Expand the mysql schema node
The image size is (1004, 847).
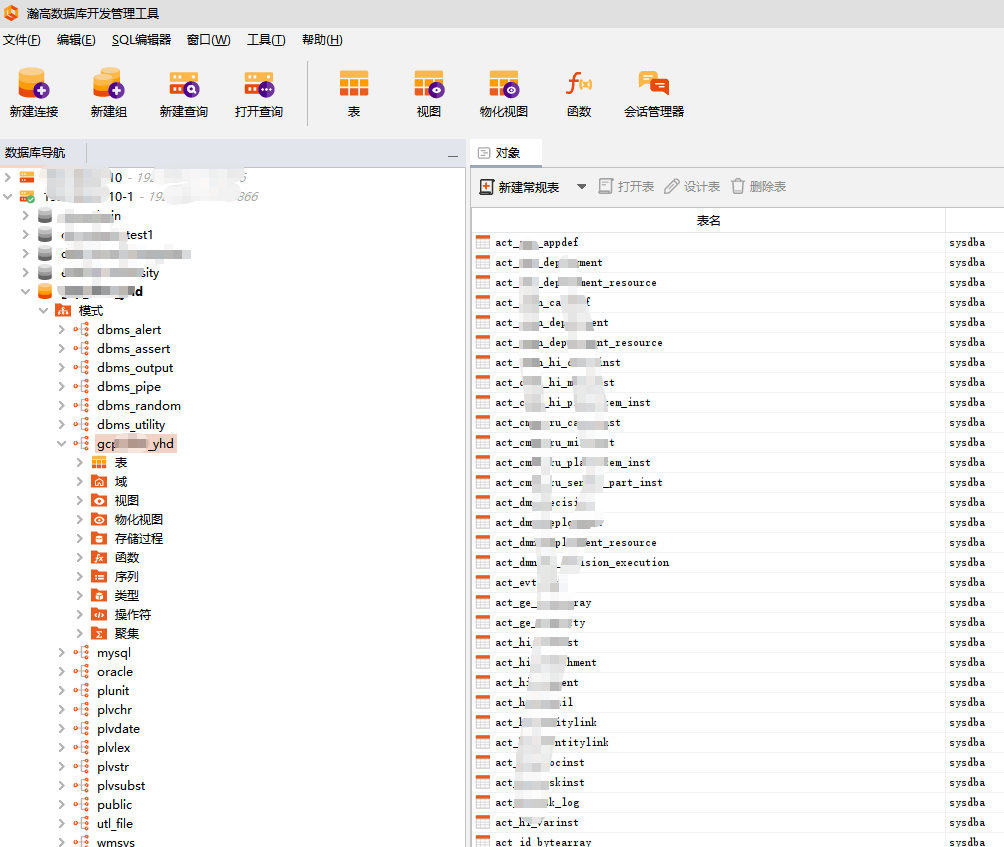(61, 652)
